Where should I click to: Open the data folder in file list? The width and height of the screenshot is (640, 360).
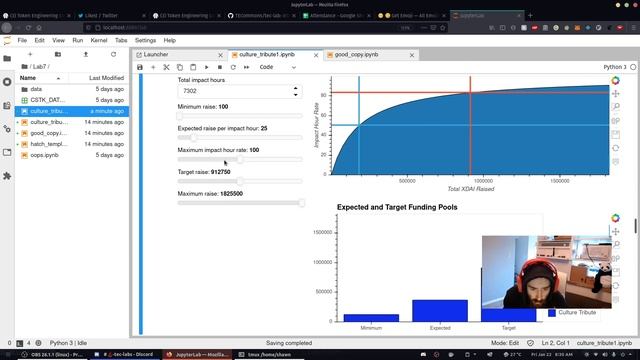point(72,89)
